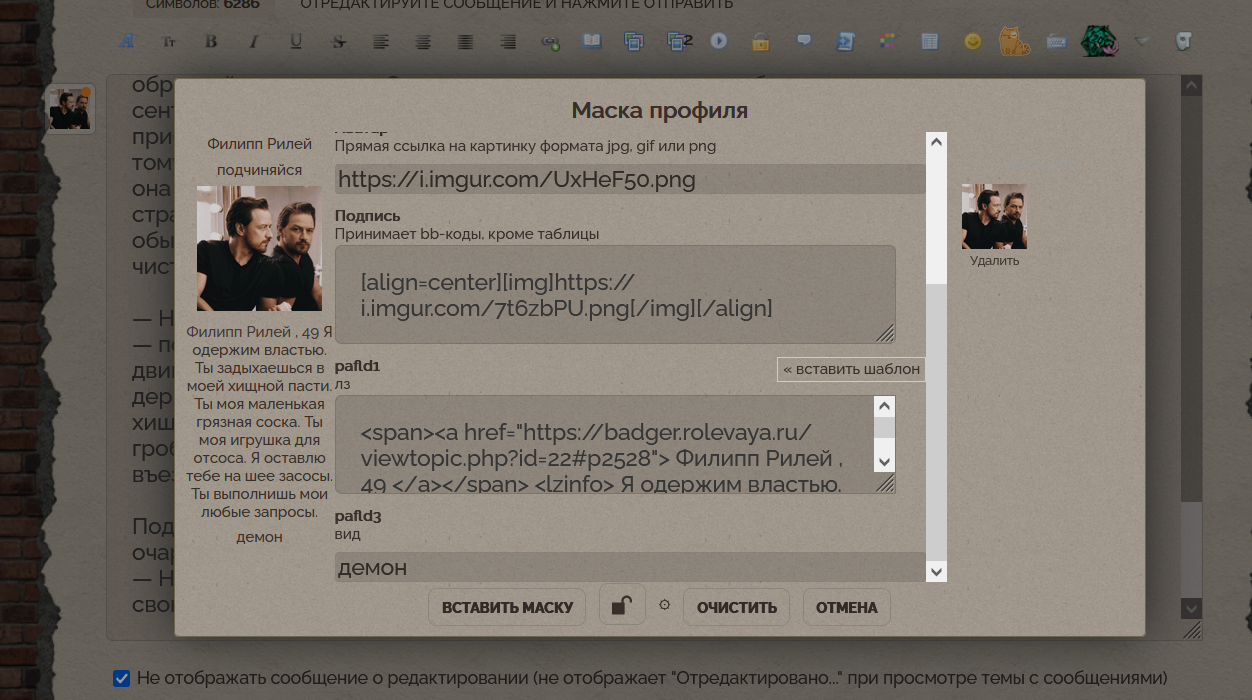Image resolution: width=1252 pixels, height=700 pixels.
Task: Open the font size tool
Action: pos(169,42)
